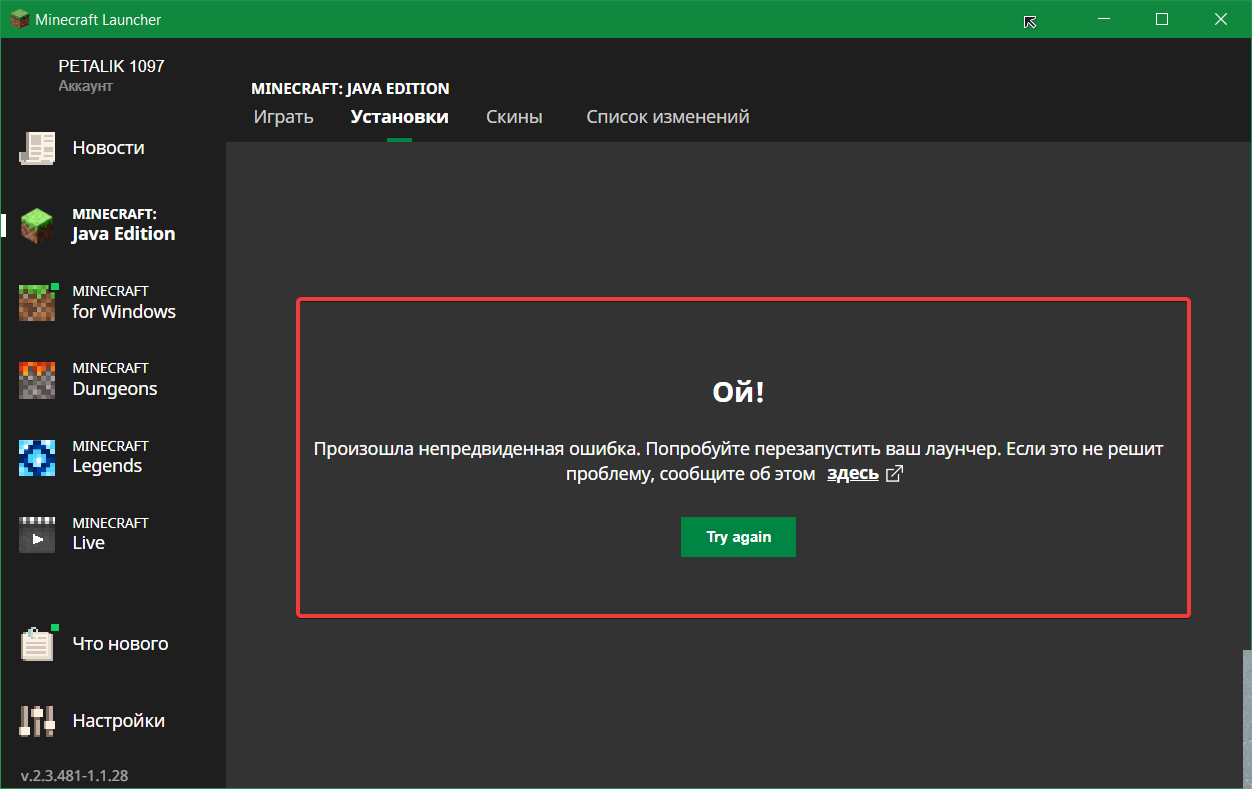Select the Установки tab
This screenshot has width=1252, height=789.
pyautogui.click(x=399, y=117)
